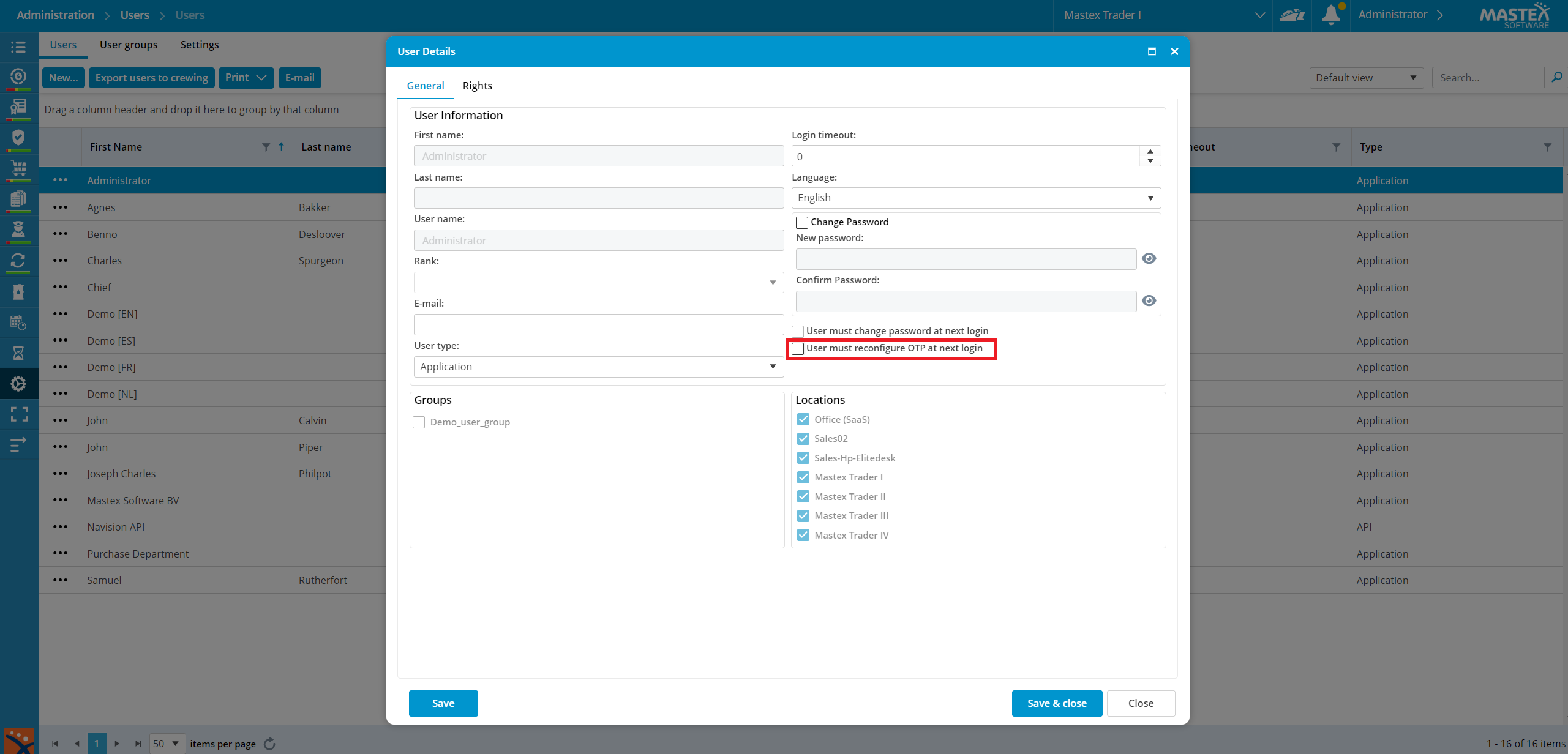This screenshot has height=754, width=1568.
Task: Switch to the Rights tab
Action: click(x=477, y=86)
